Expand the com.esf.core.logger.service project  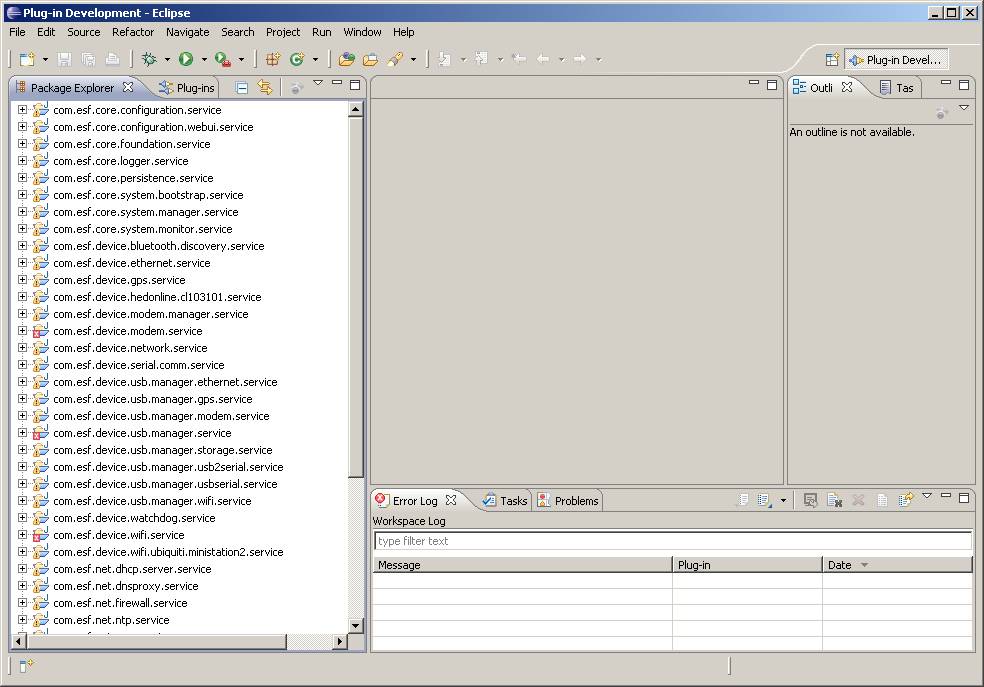22,161
